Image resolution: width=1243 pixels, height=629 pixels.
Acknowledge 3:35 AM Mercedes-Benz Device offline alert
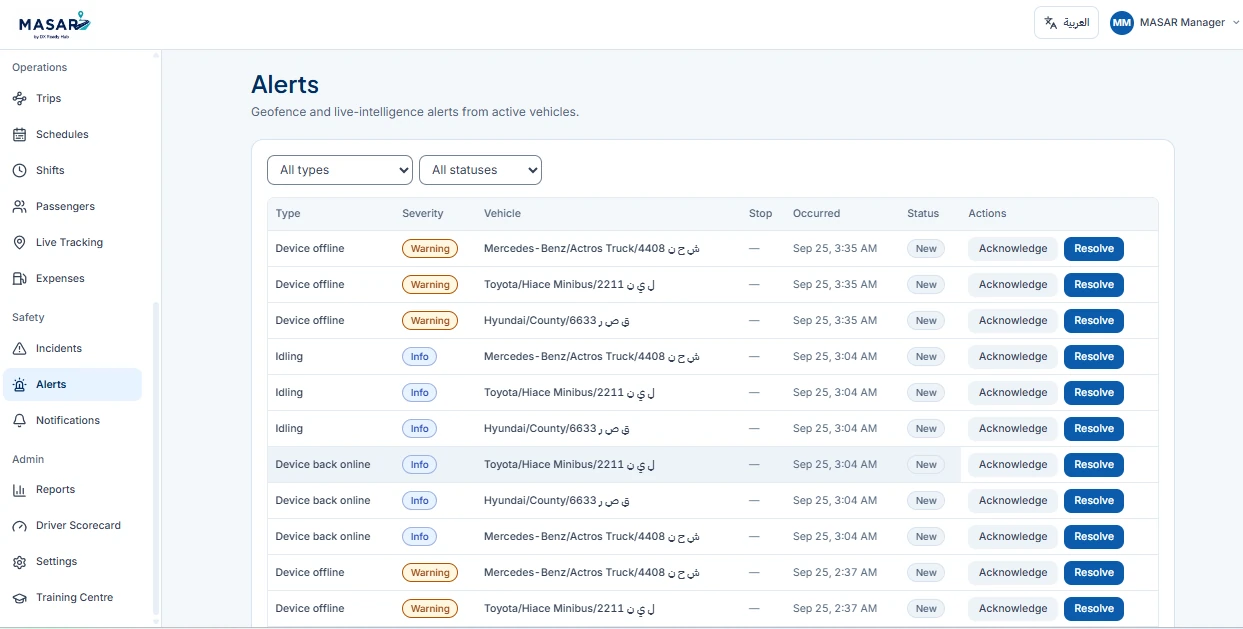[x=1013, y=249]
